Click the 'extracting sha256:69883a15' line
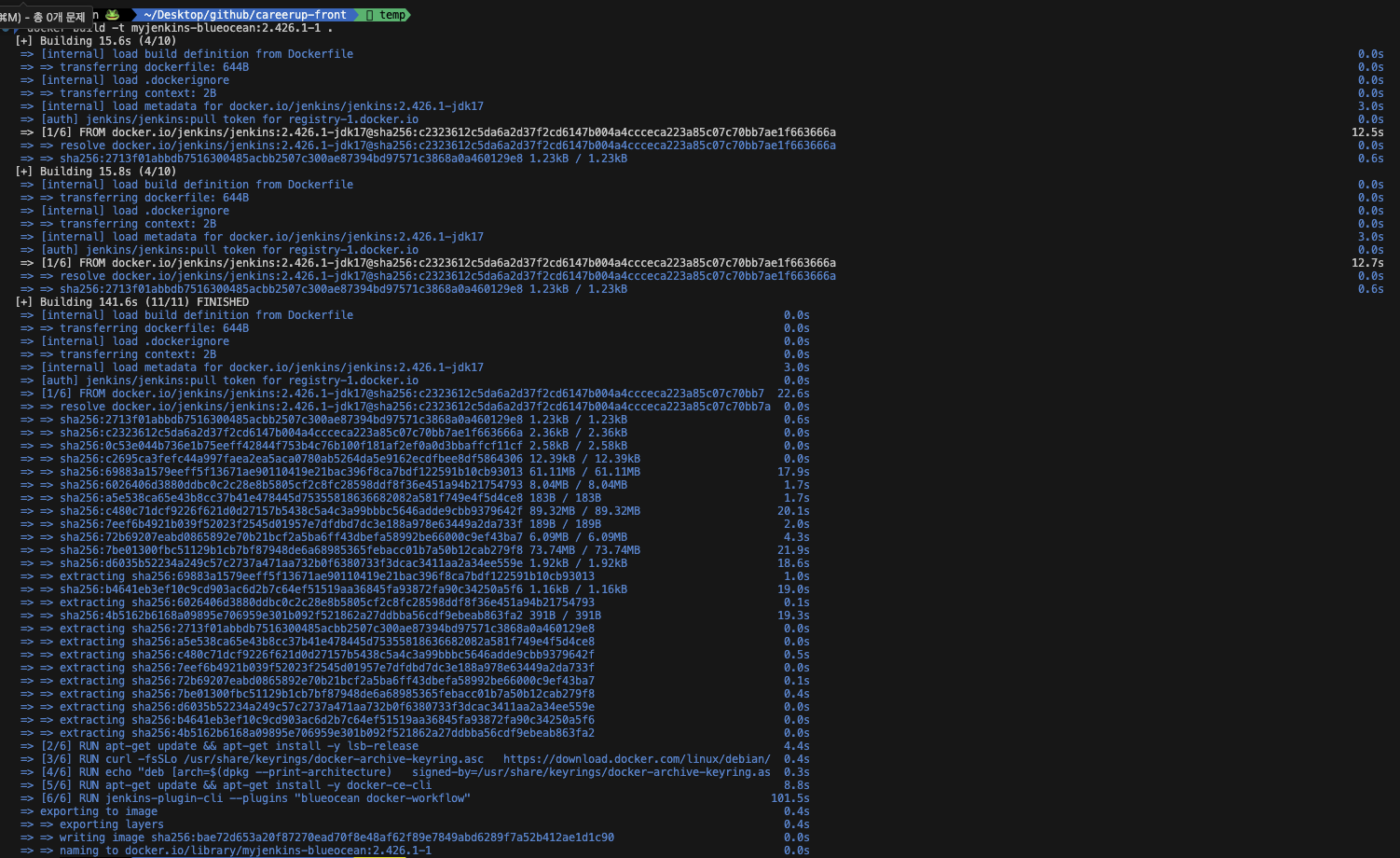 click(x=308, y=576)
